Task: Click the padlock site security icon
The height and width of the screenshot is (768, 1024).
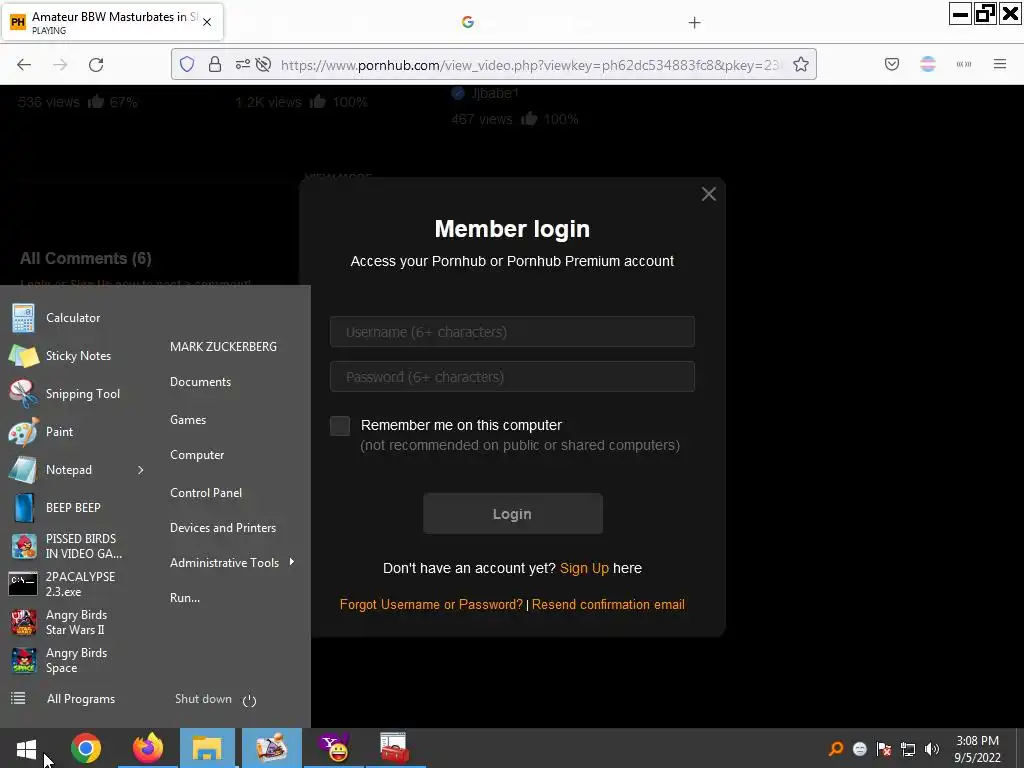Action: click(x=215, y=64)
